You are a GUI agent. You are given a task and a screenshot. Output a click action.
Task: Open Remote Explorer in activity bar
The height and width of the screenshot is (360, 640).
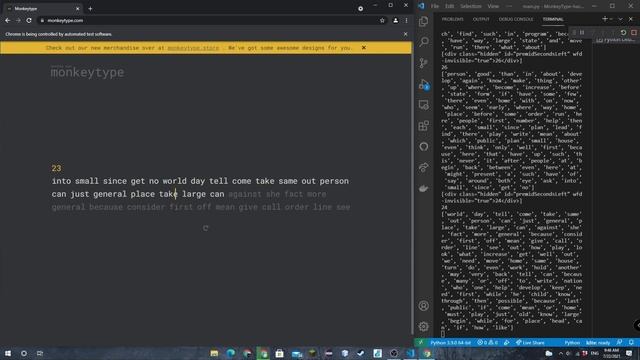[x=424, y=105]
